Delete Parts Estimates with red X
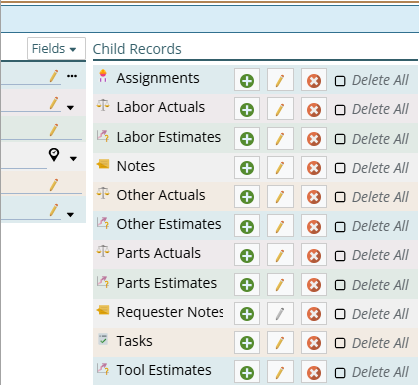The width and height of the screenshot is (419, 385). pos(314,284)
